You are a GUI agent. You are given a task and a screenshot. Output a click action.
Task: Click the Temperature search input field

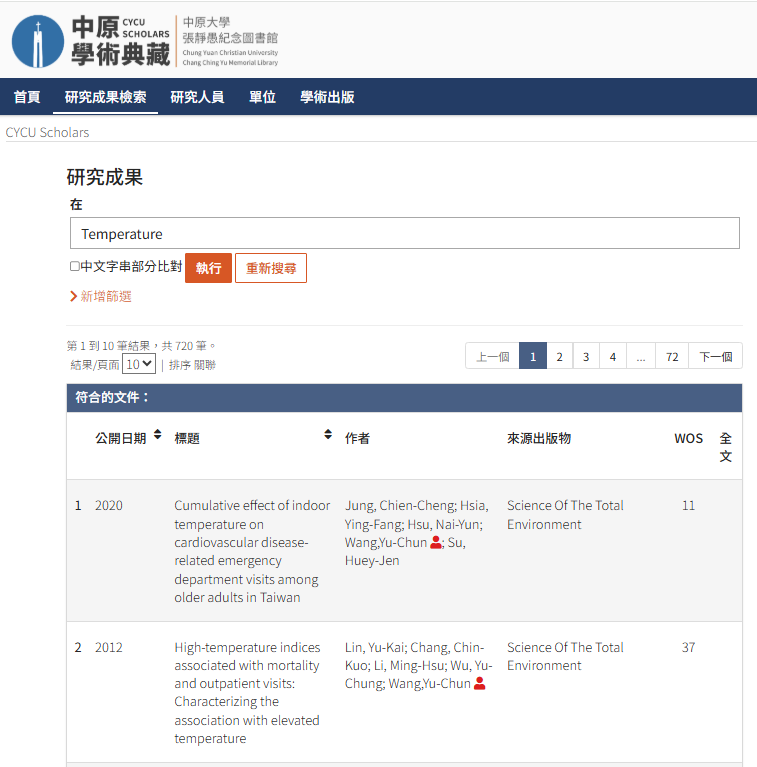[404, 234]
